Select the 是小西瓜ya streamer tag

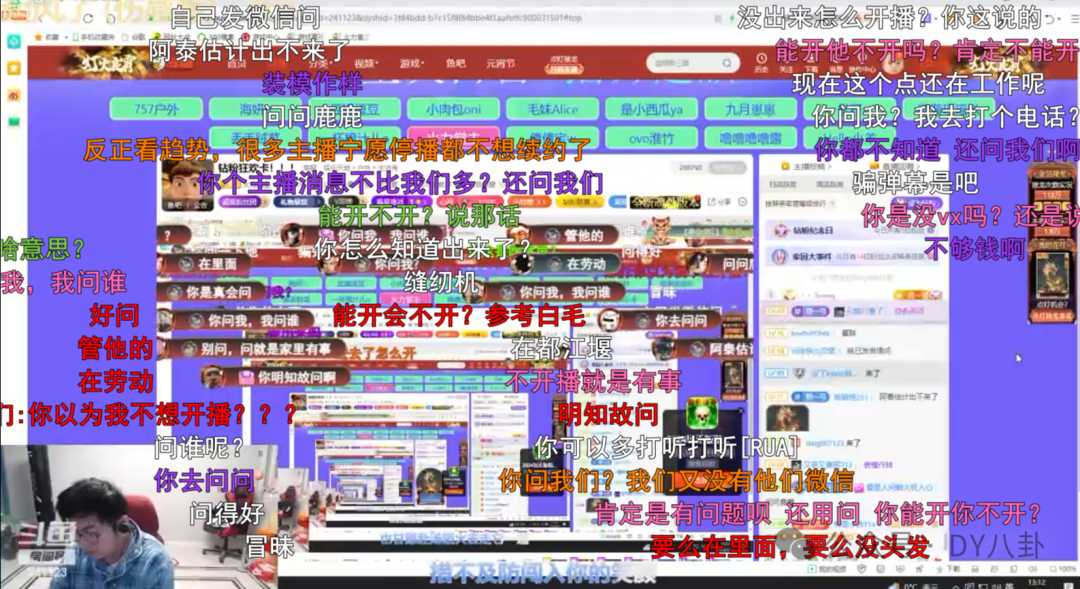pos(652,109)
